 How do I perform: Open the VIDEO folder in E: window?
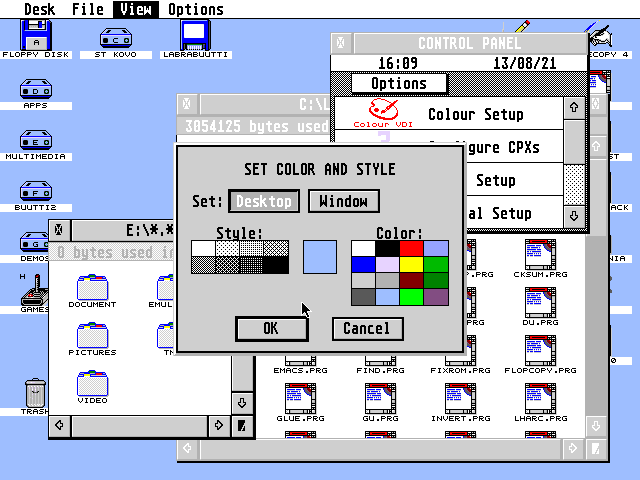93,387
